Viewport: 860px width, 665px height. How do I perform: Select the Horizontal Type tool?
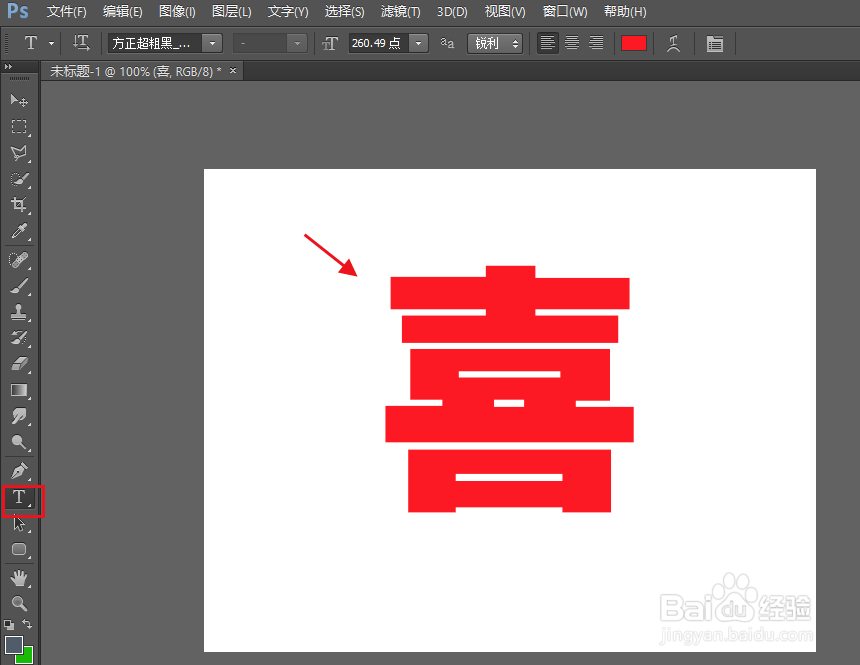[19, 497]
